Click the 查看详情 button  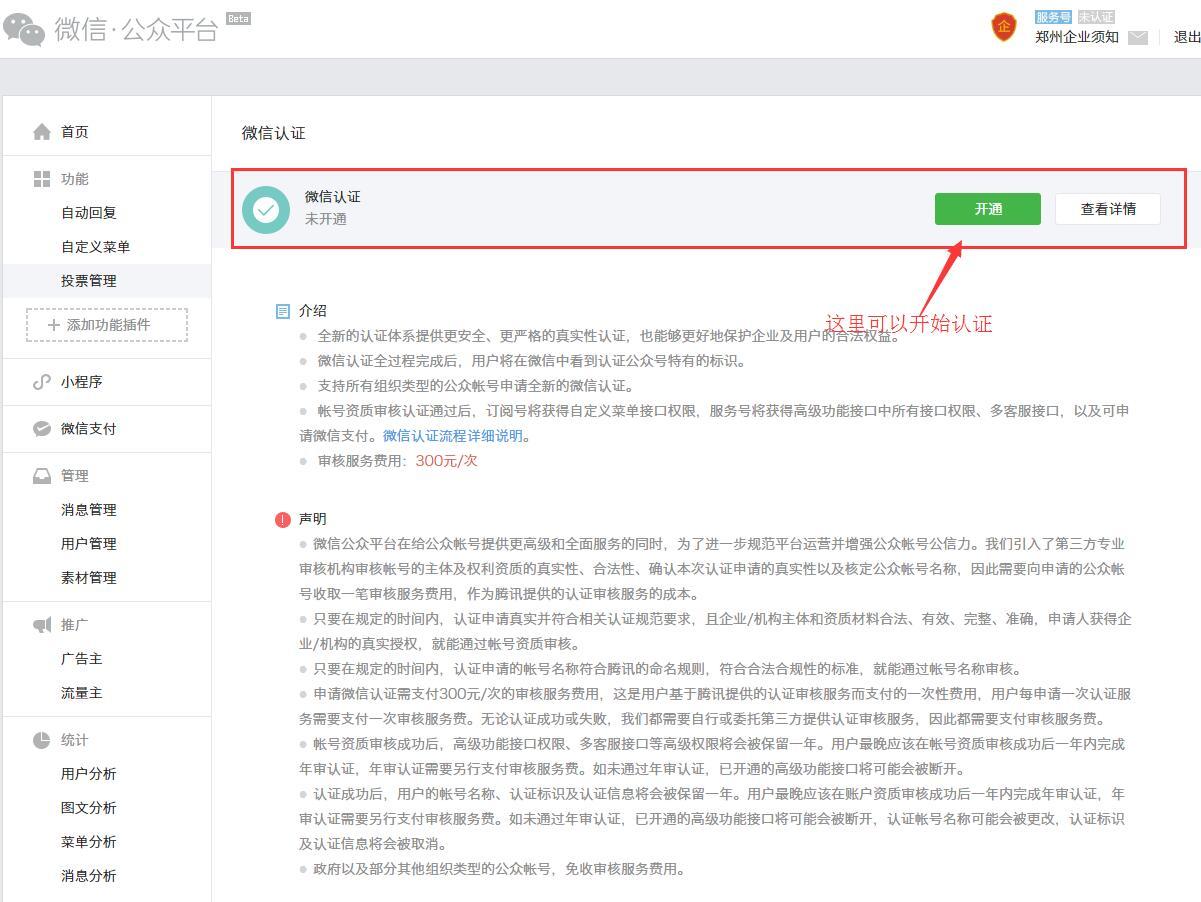(x=1107, y=209)
